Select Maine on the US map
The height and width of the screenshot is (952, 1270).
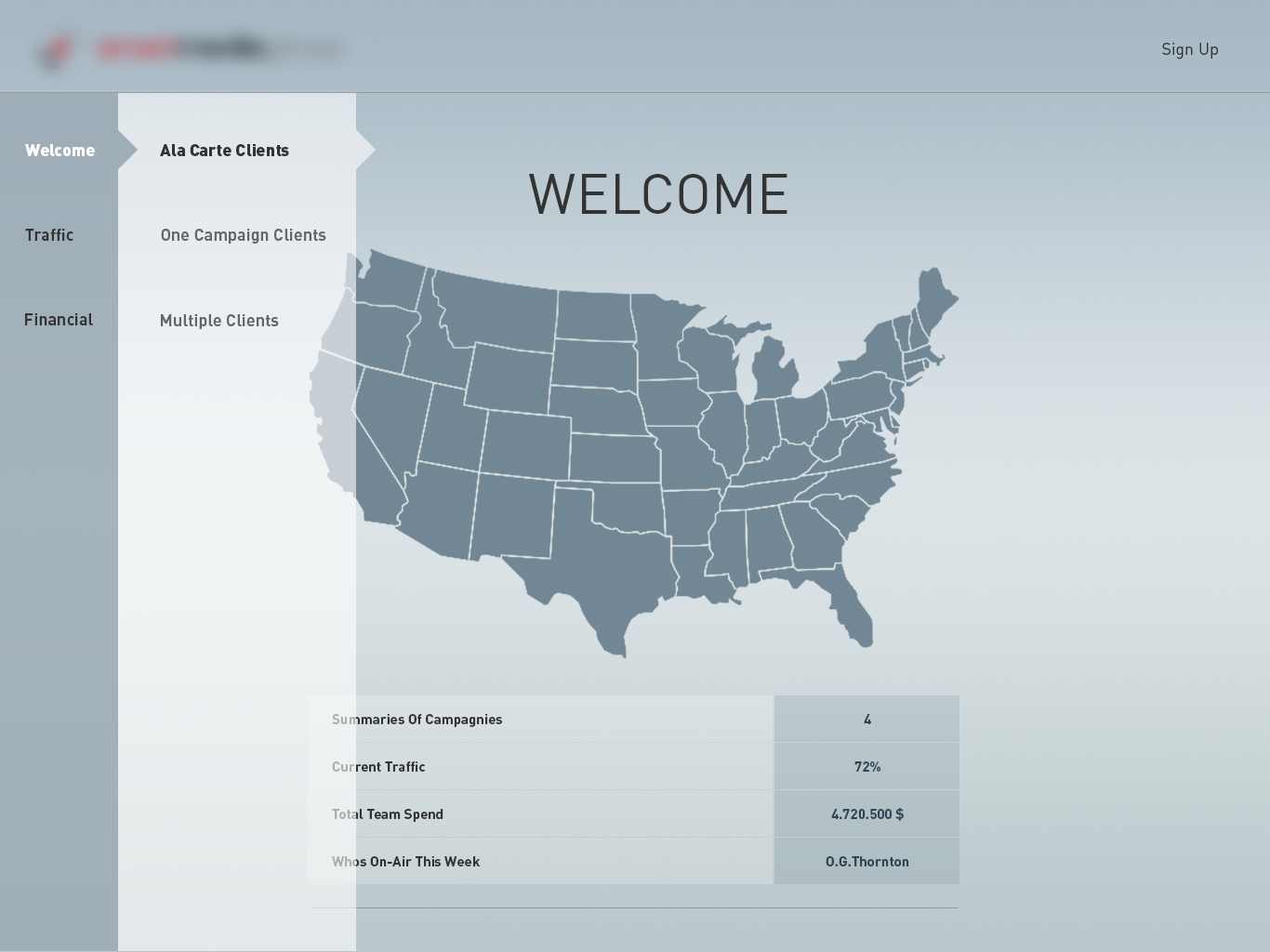click(x=934, y=297)
